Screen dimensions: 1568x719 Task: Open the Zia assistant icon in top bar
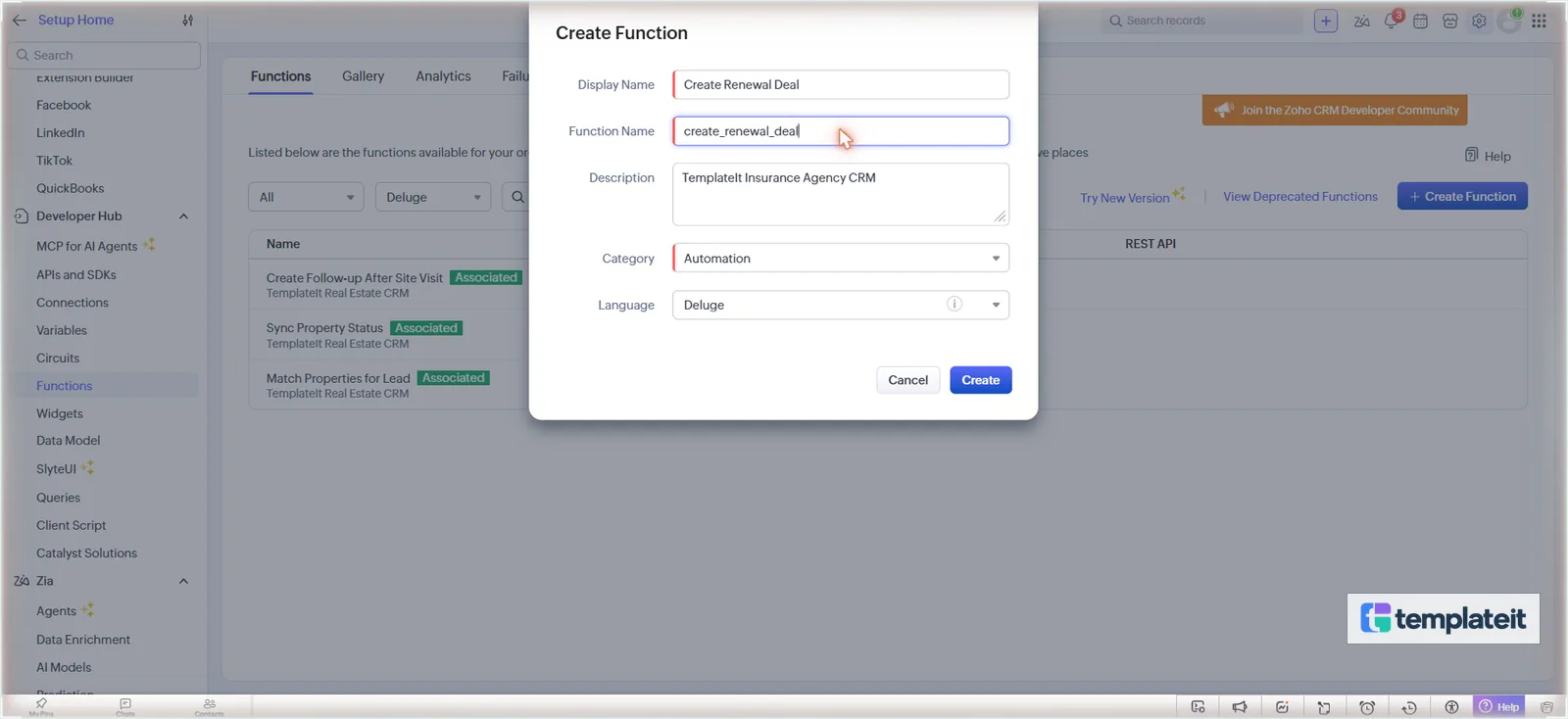1362,21
